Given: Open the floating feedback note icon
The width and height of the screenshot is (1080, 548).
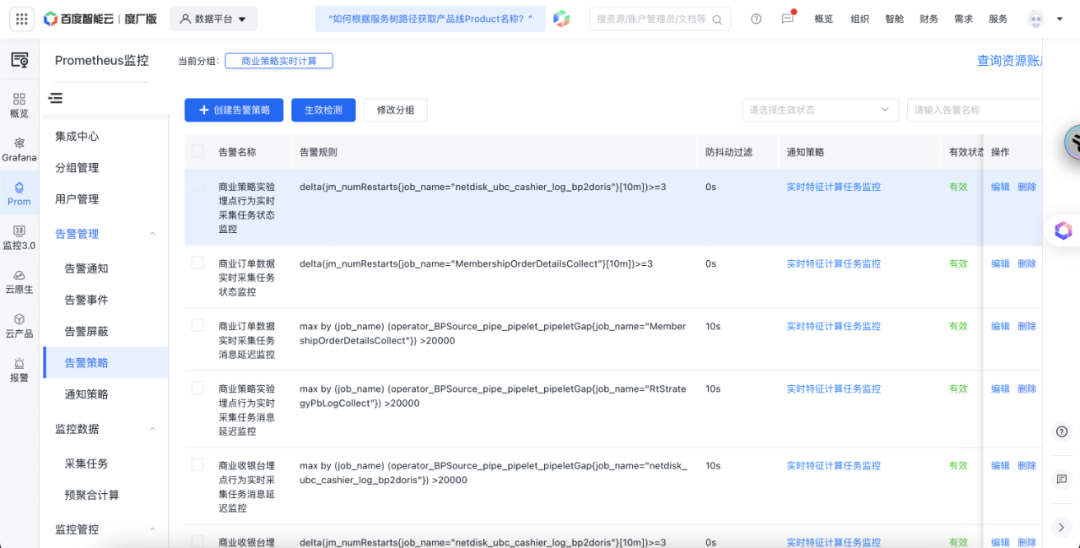Looking at the screenshot, I should click(x=1061, y=479).
